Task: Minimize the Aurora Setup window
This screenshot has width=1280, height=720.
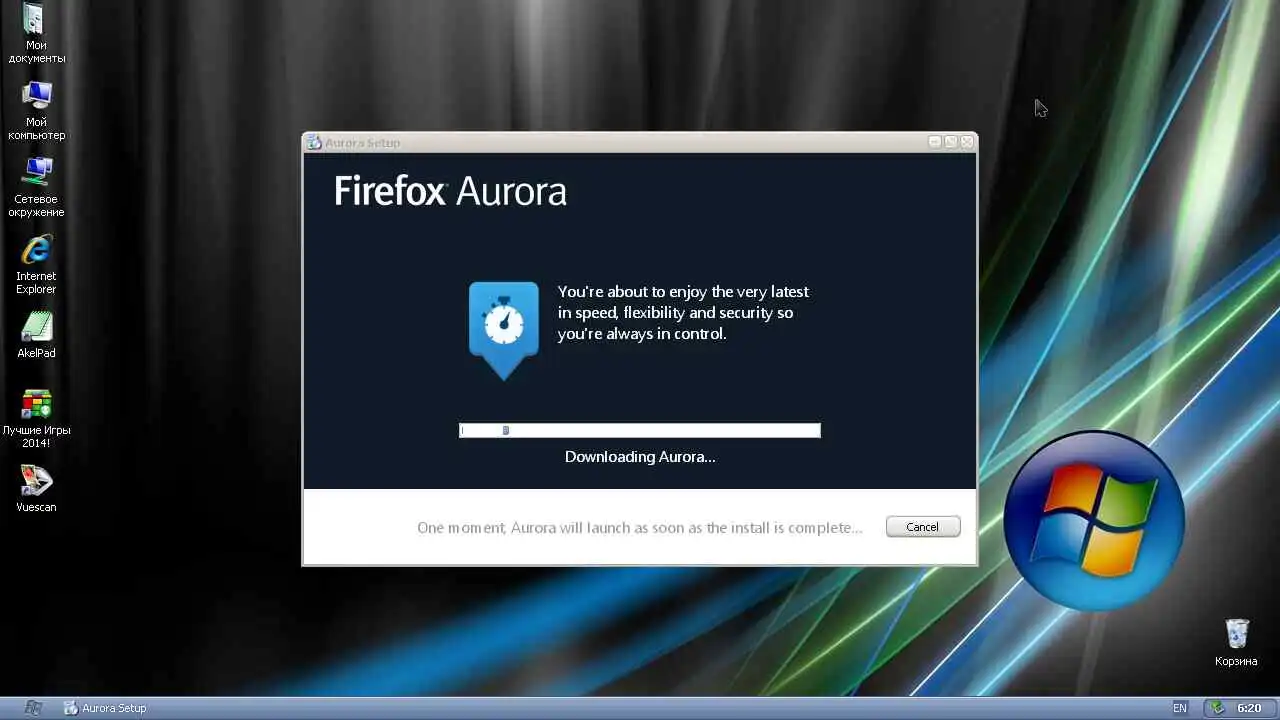Action: click(x=935, y=142)
